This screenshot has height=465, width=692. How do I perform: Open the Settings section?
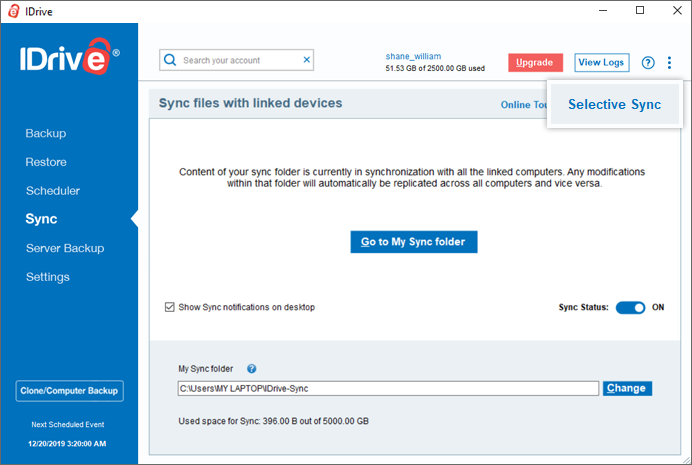pyautogui.click(x=48, y=277)
